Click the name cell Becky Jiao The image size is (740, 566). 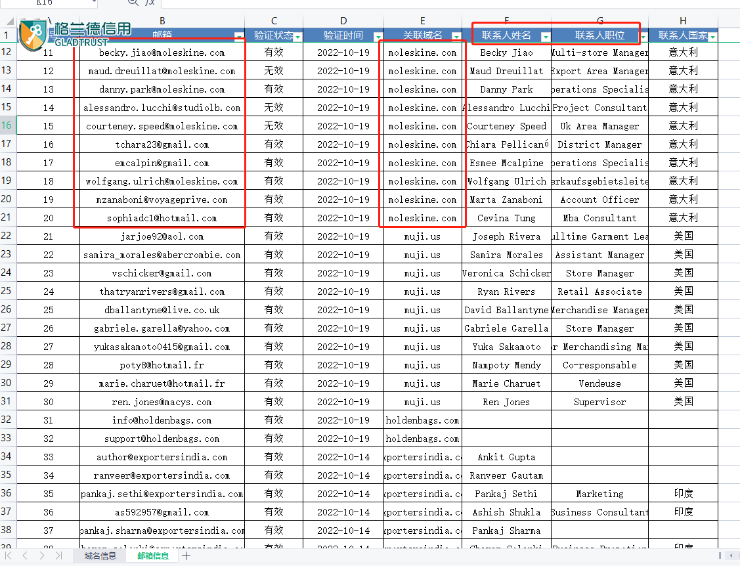(506, 52)
